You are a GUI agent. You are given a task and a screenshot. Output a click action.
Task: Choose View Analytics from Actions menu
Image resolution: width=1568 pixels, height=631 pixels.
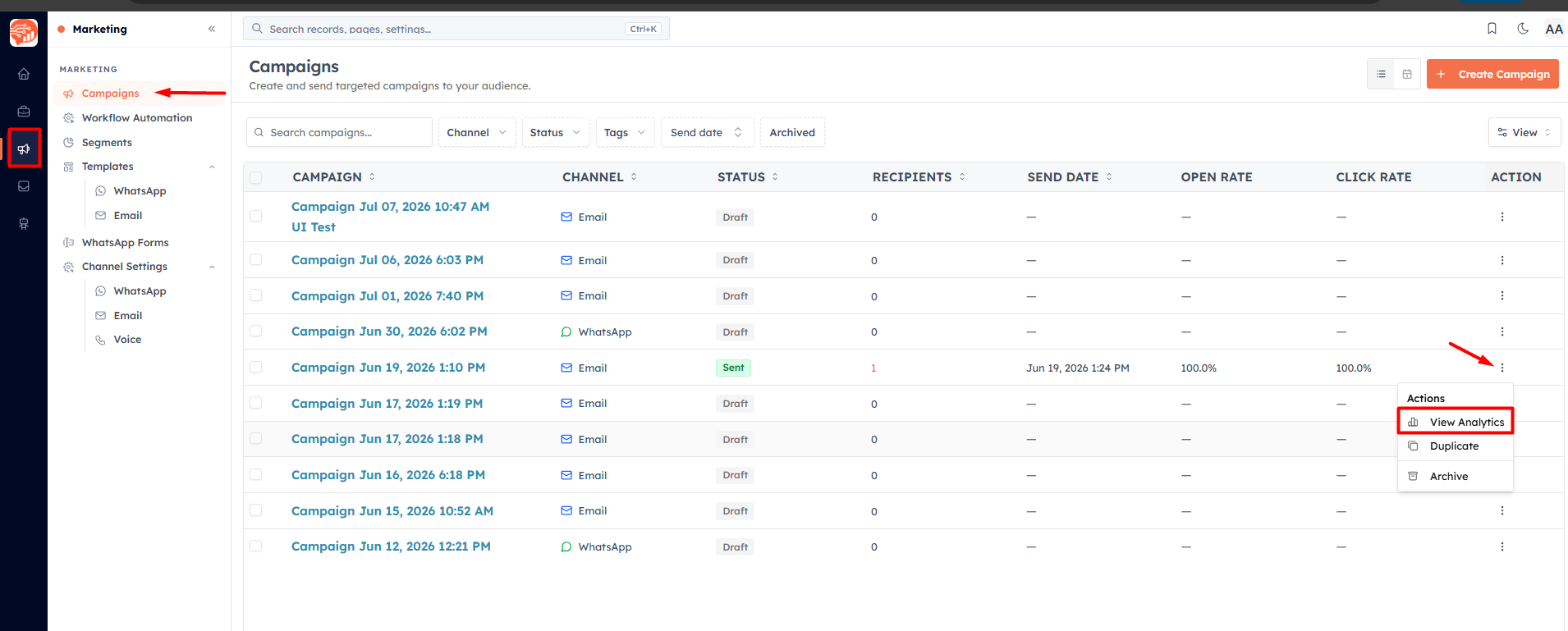[1456, 422]
